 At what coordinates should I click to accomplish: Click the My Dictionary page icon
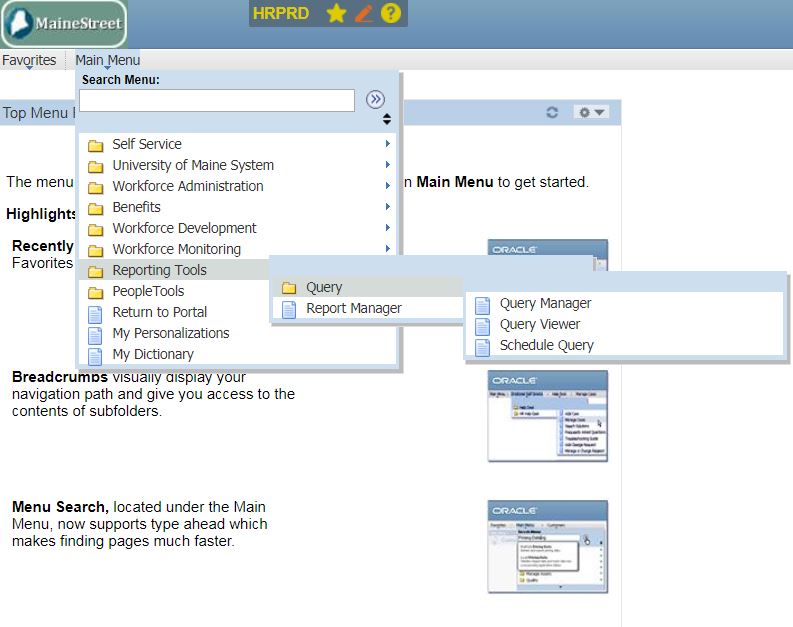(x=95, y=356)
